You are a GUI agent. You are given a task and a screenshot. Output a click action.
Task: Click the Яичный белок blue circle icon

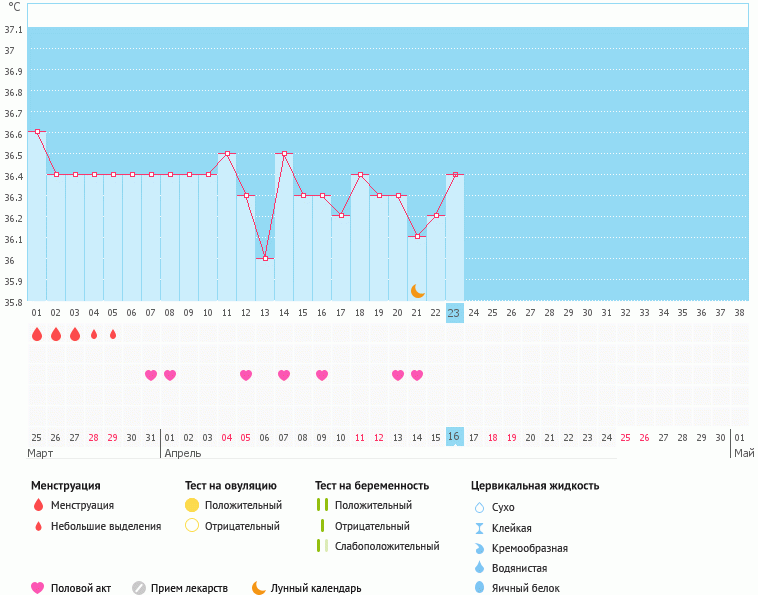click(x=479, y=587)
